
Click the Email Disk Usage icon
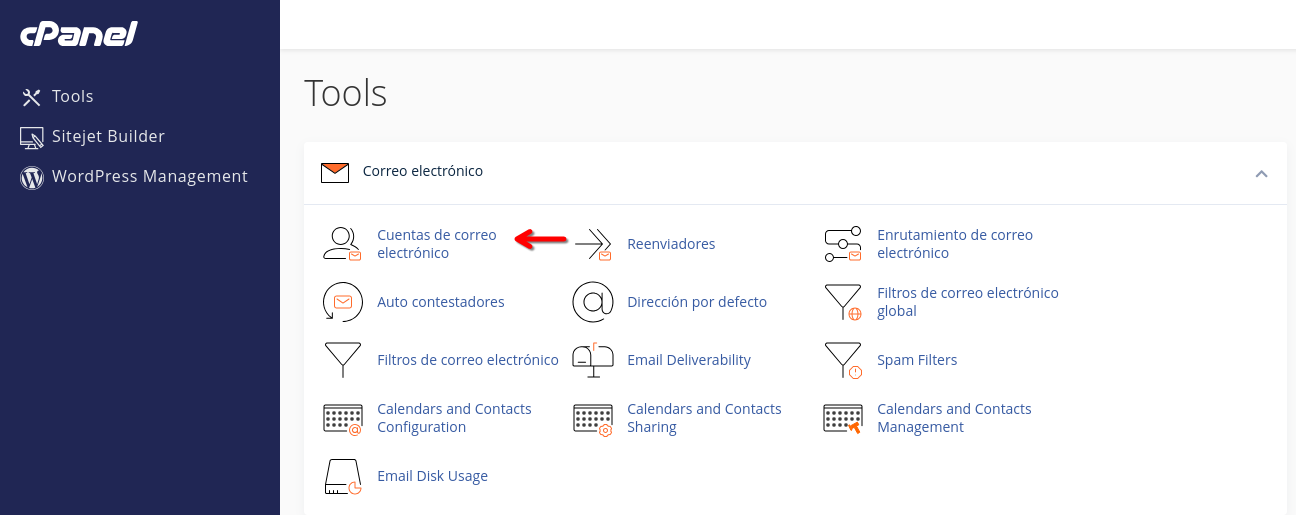pos(342,477)
